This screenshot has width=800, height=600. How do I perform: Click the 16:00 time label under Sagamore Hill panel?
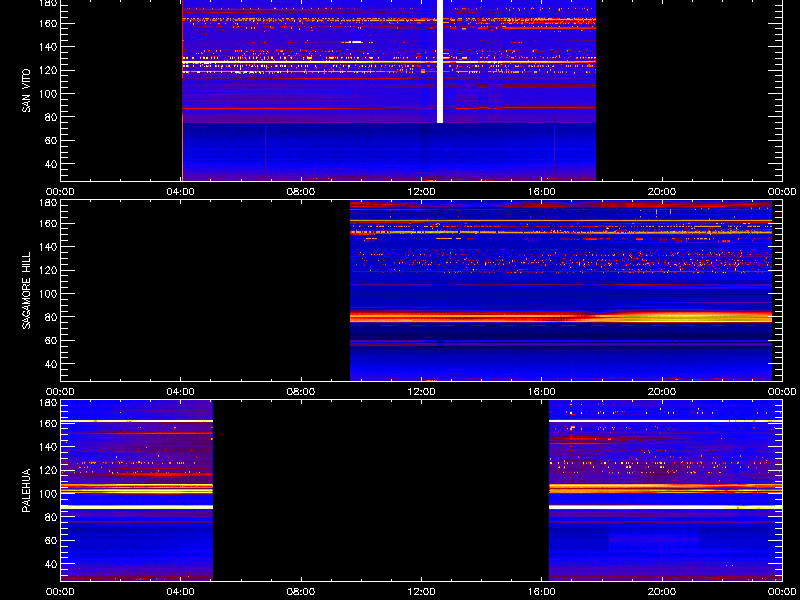pos(542,392)
